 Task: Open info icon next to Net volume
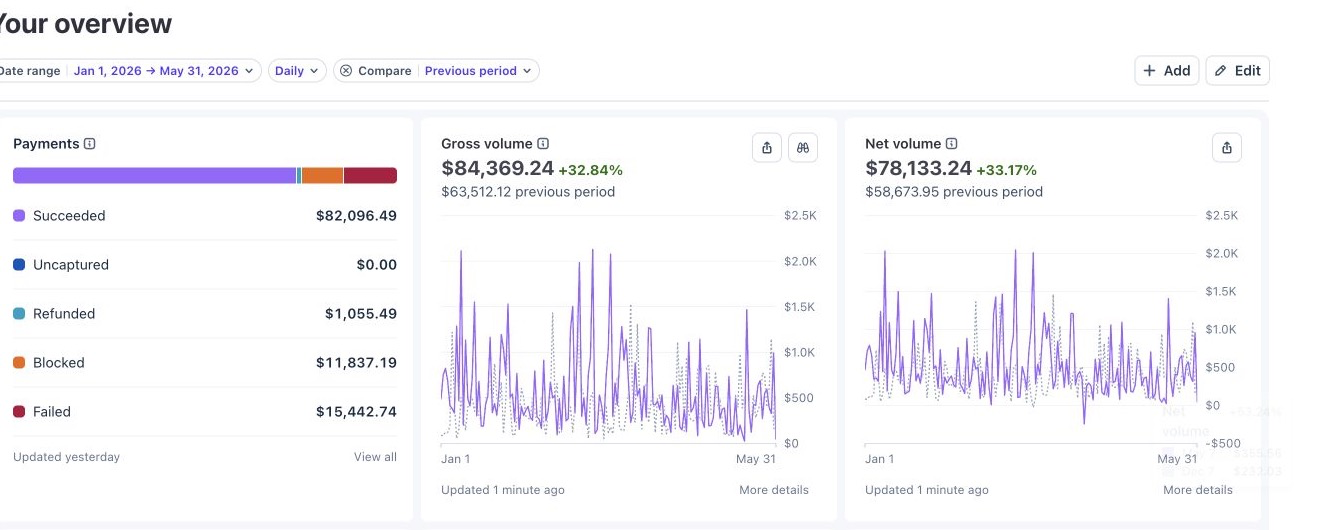952,144
